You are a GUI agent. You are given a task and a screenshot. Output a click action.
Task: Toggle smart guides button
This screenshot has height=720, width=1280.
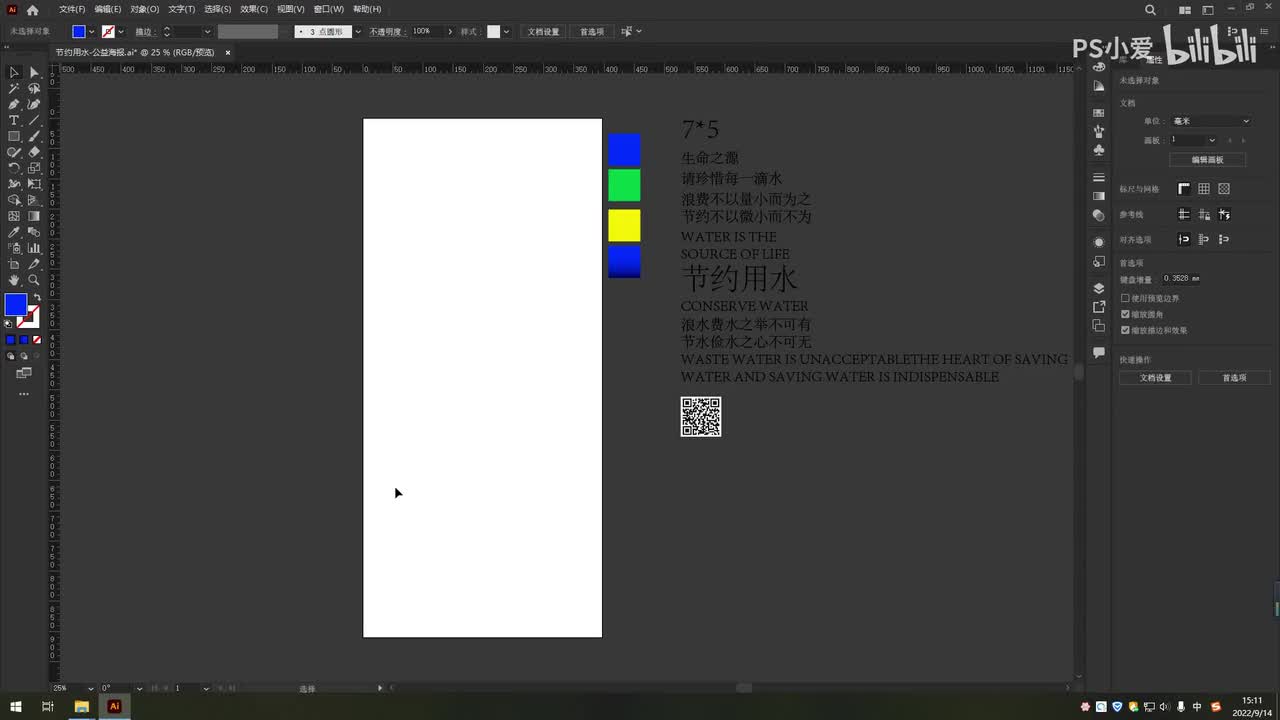point(1224,214)
